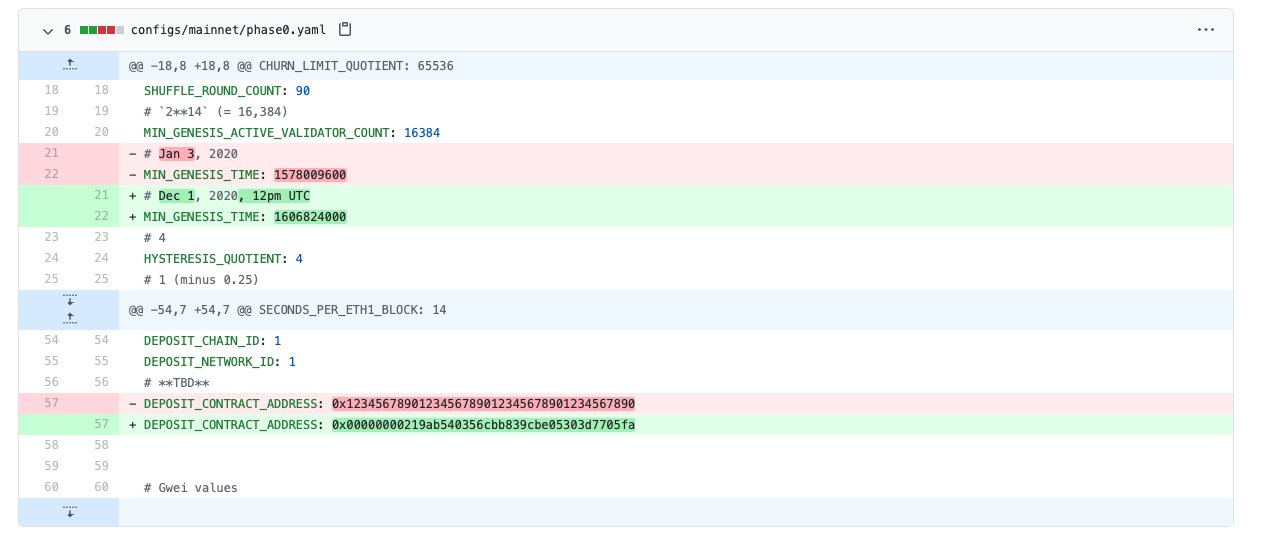Click the new deposit address 0x00000000219ab540...
The height and width of the screenshot is (537, 1279).
coord(483,425)
